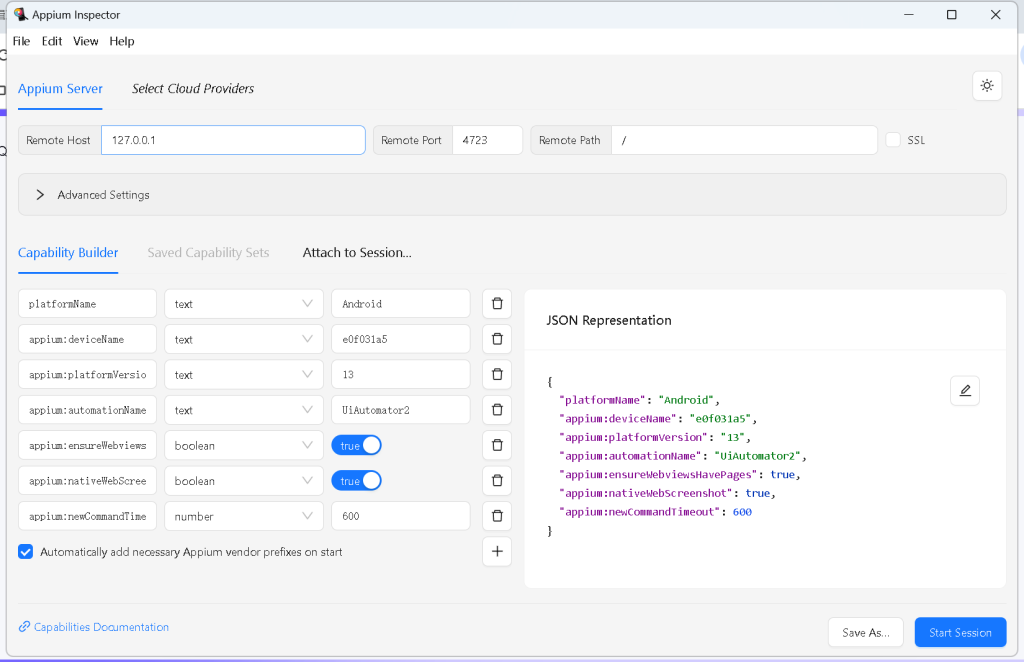
Task: Delete the appium:platformVersion capability row
Action: click(x=497, y=374)
